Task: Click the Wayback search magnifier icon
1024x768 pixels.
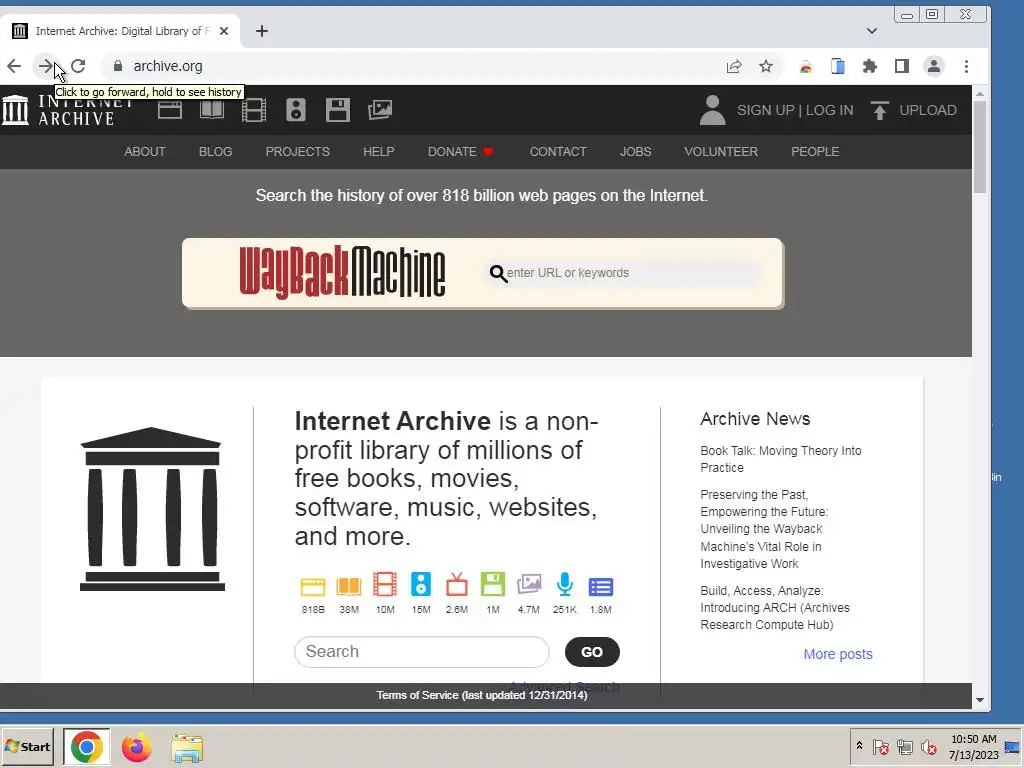Action: tap(498, 273)
